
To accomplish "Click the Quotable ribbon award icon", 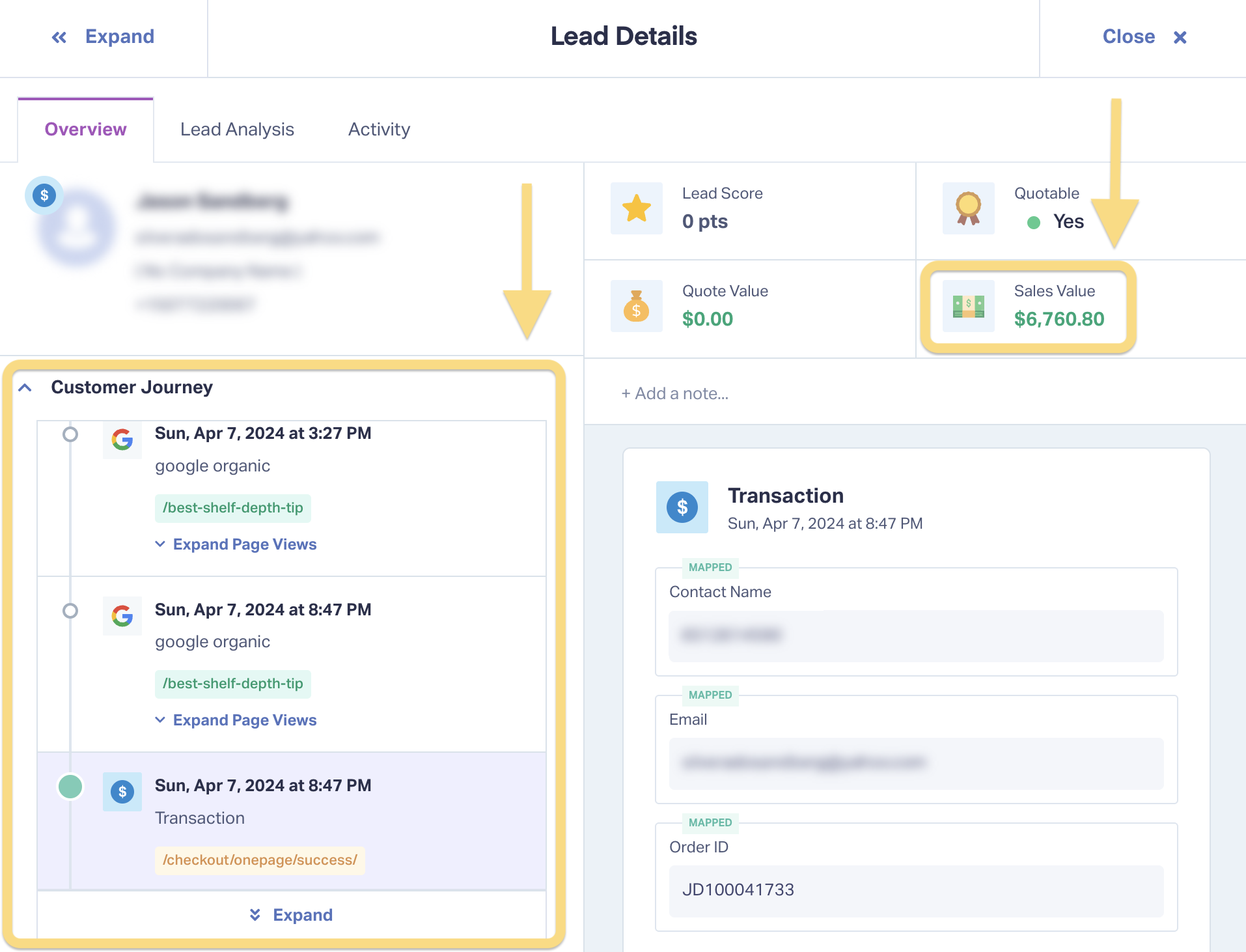I will click(x=968, y=208).
